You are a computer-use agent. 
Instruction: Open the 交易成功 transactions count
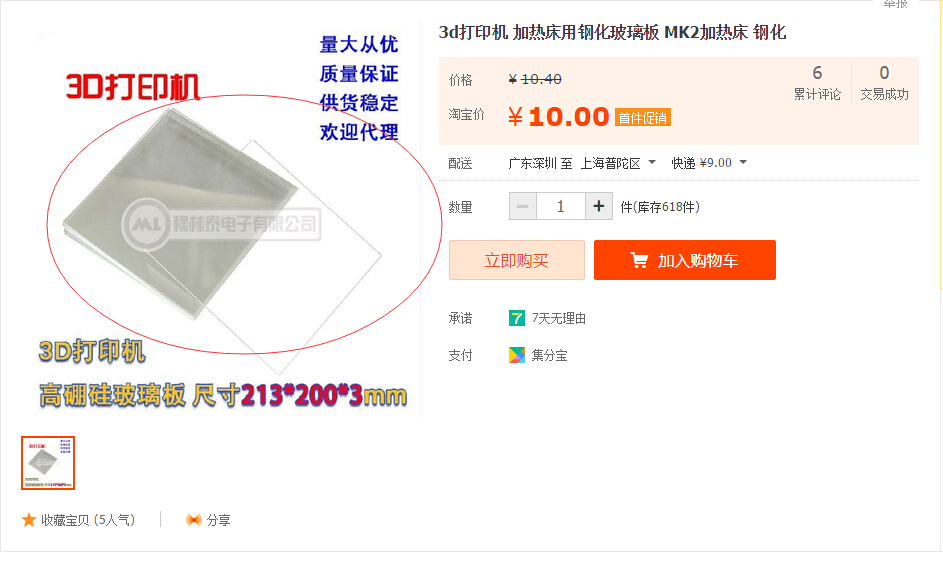[884, 83]
